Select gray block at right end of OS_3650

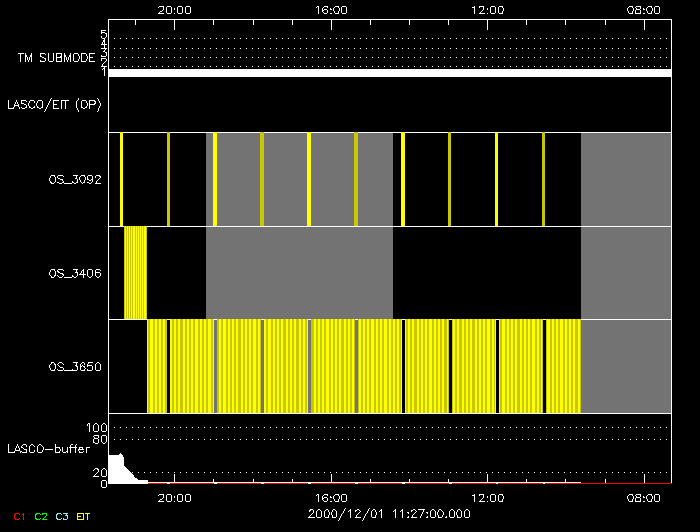tap(625, 366)
